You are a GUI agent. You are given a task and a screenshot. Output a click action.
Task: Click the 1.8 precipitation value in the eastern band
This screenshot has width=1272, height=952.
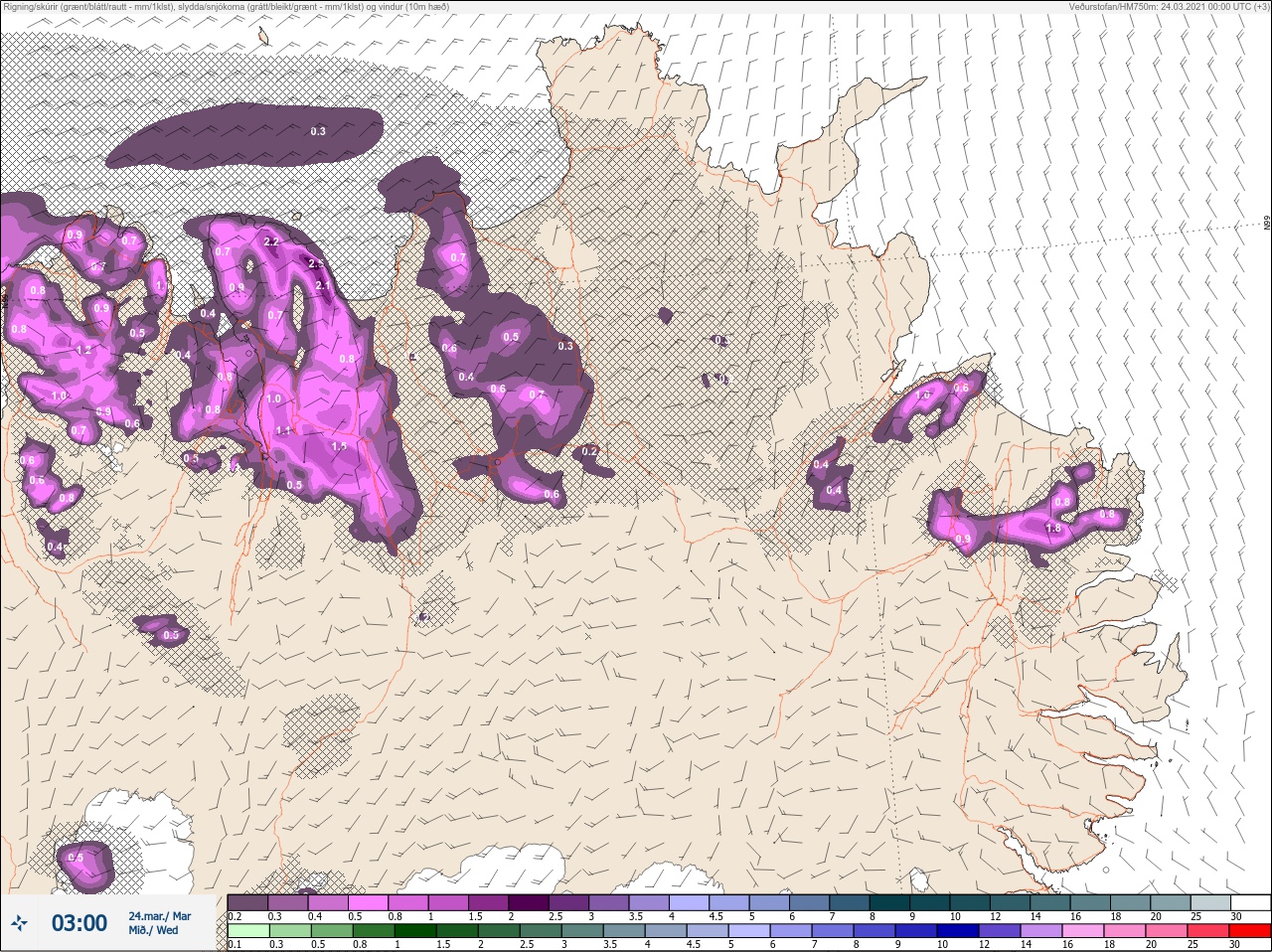coord(1054,529)
